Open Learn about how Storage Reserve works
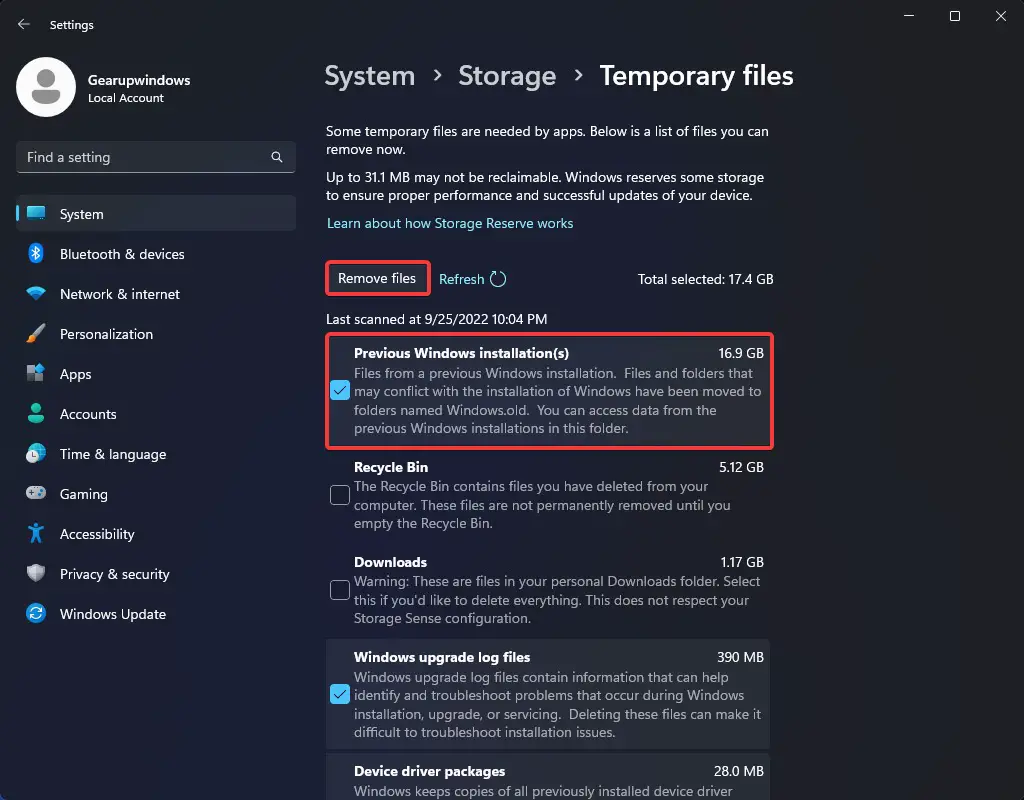This screenshot has height=800, width=1024. pyautogui.click(x=450, y=223)
